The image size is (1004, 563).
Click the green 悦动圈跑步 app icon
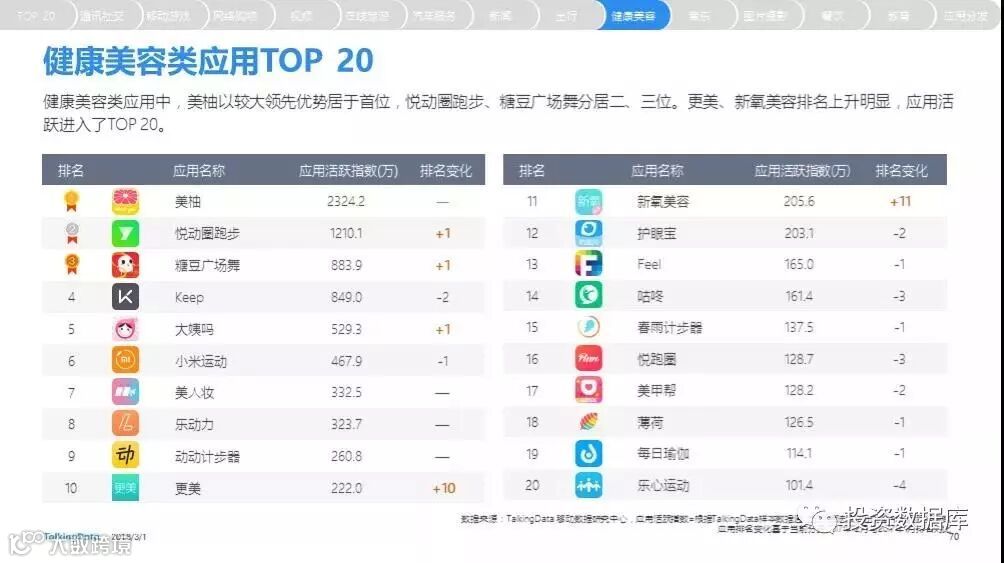[x=126, y=233]
